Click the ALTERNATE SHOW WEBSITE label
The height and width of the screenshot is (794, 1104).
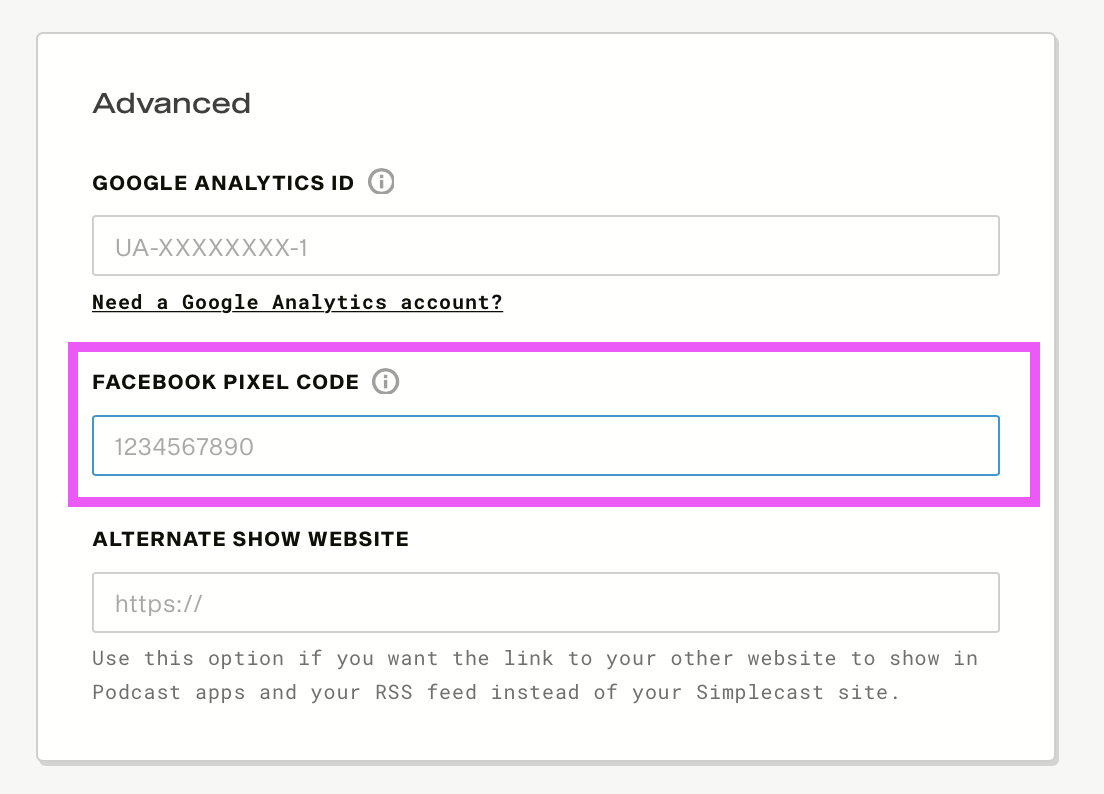(x=250, y=539)
